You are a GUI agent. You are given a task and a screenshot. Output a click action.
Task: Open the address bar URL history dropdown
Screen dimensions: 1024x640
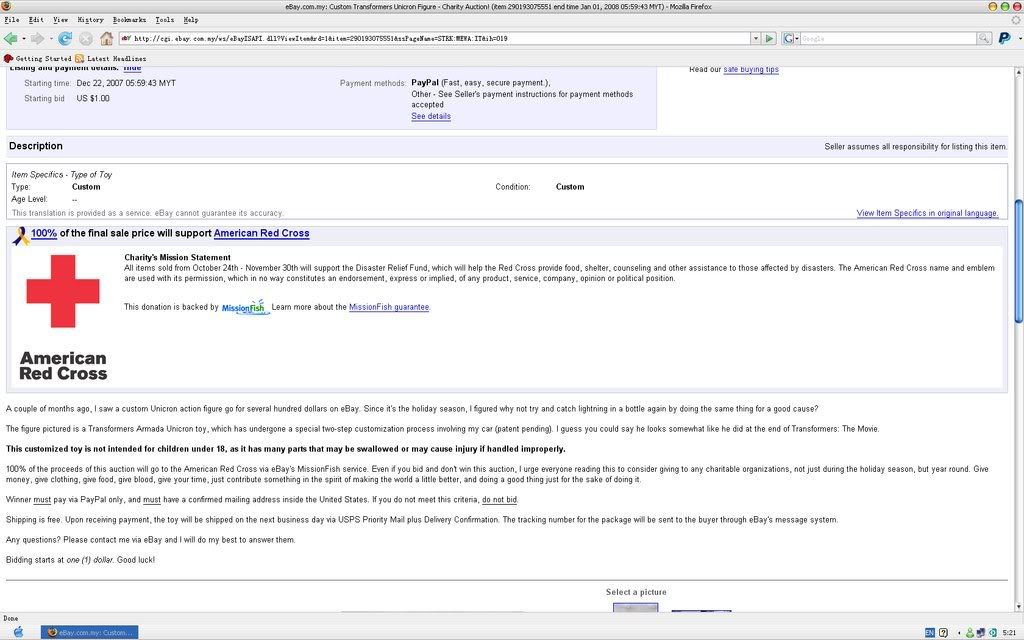756,39
